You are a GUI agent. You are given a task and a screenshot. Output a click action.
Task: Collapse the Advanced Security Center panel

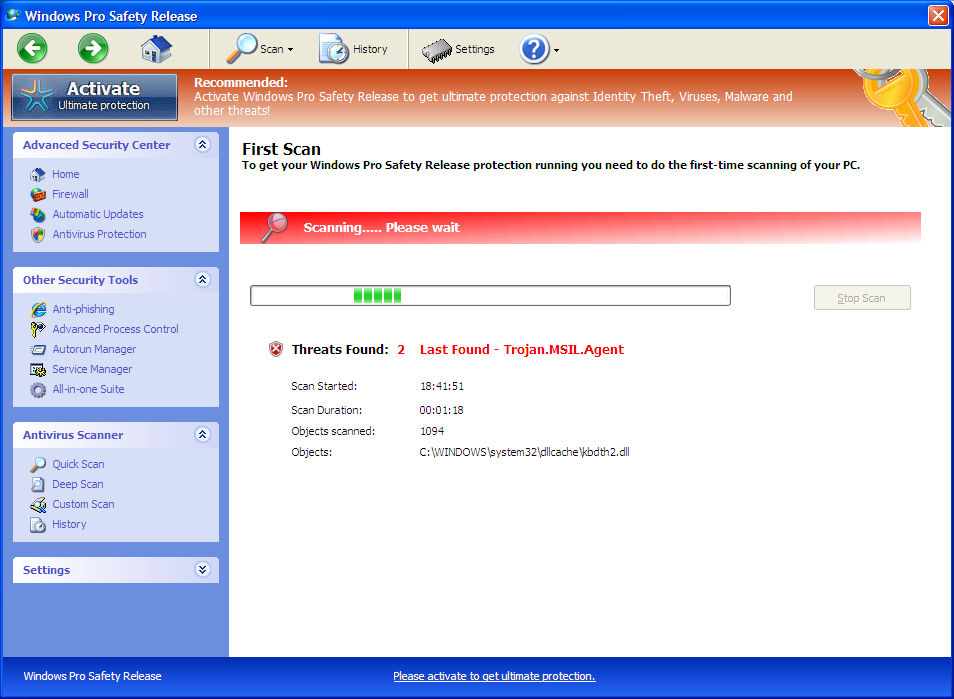pyautogui.click(x=203, y=145)
